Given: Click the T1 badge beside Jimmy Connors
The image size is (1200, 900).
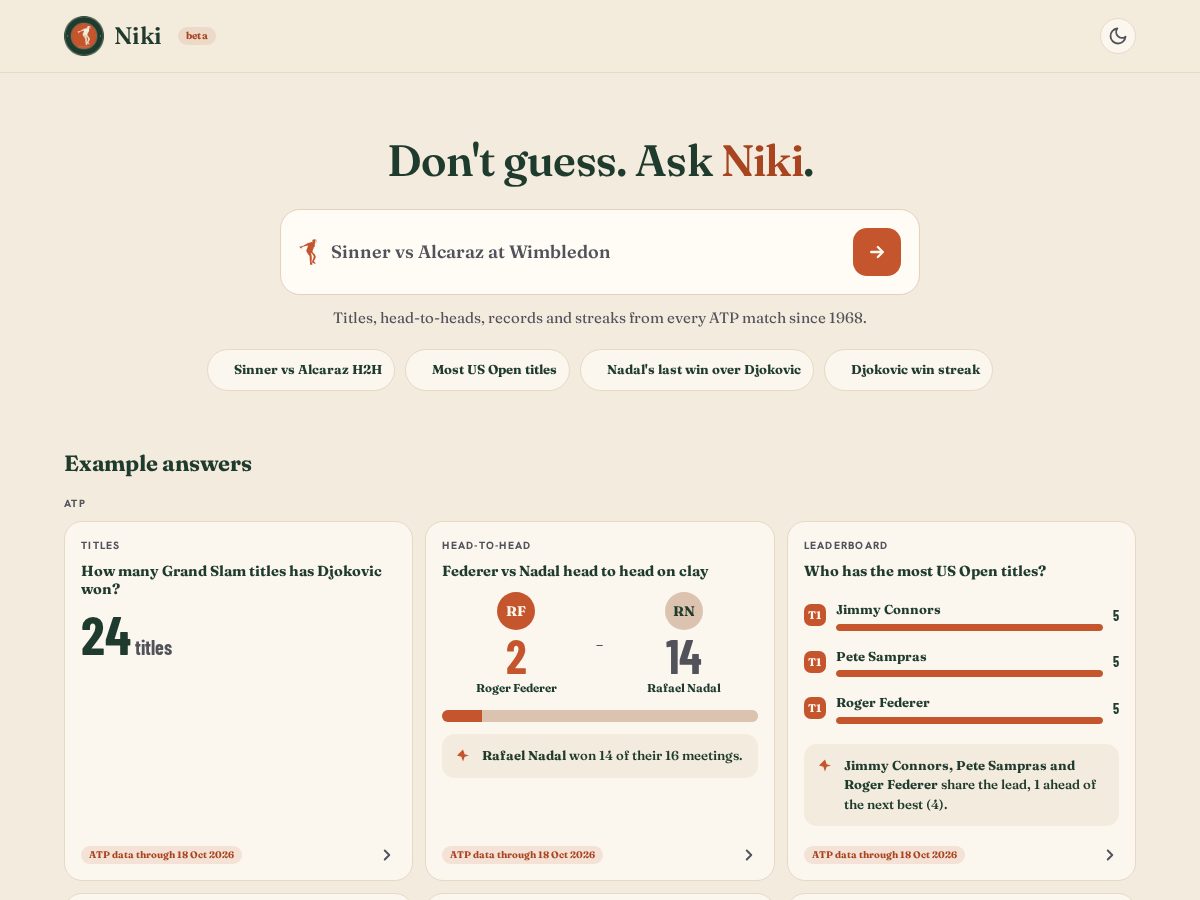Looking at the screenshot, I should (815, 615).
